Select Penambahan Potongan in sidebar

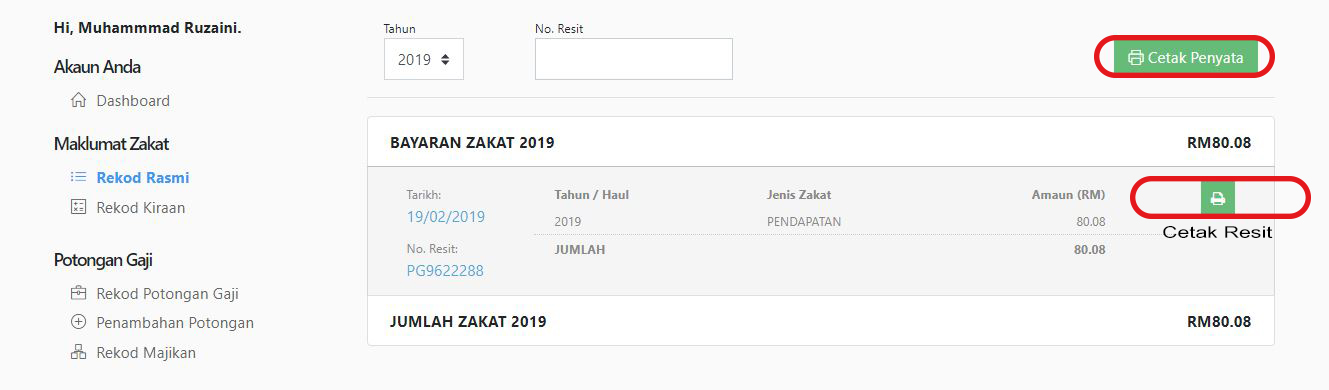point(175,323)
